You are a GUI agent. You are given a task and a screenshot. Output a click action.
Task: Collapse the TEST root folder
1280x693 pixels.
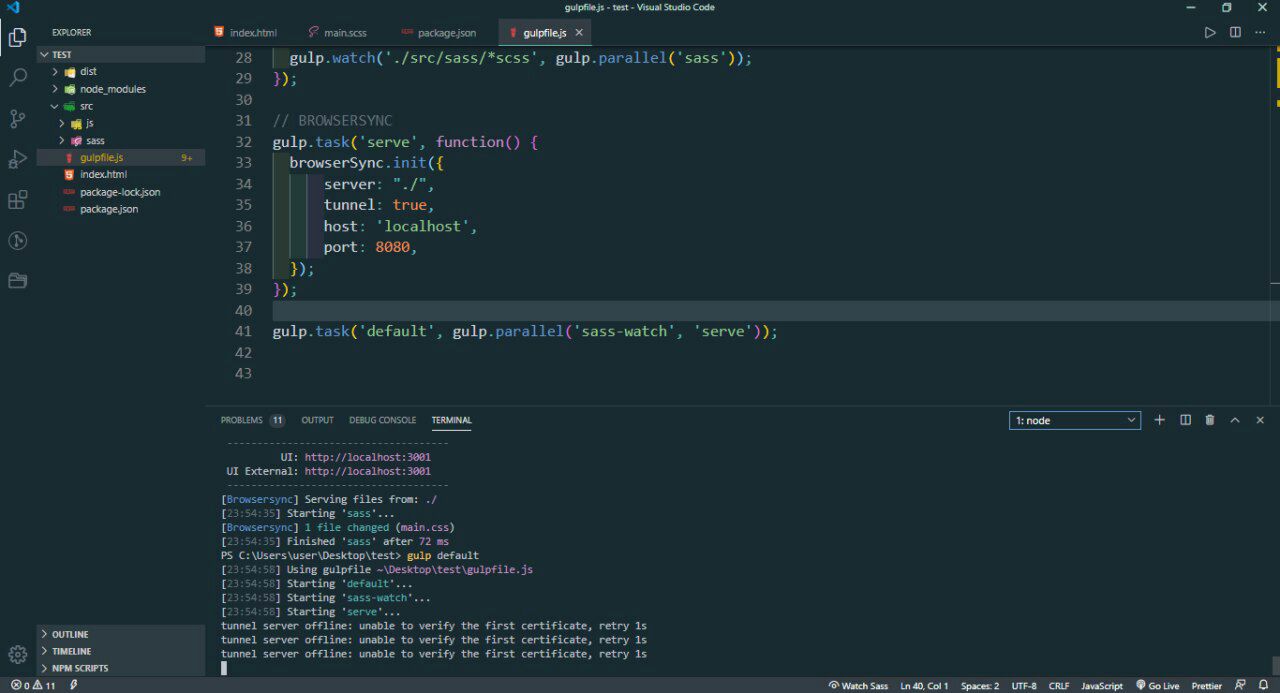pyautogui.click(x=121, y=55)
